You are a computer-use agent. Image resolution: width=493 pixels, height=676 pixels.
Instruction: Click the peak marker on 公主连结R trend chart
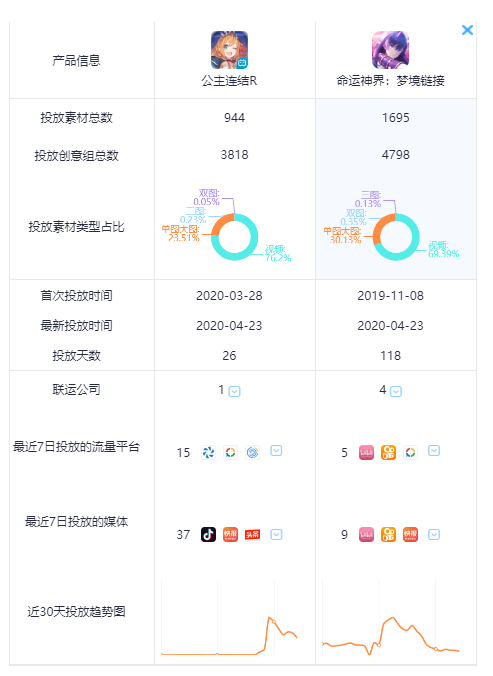pos(273,621)
